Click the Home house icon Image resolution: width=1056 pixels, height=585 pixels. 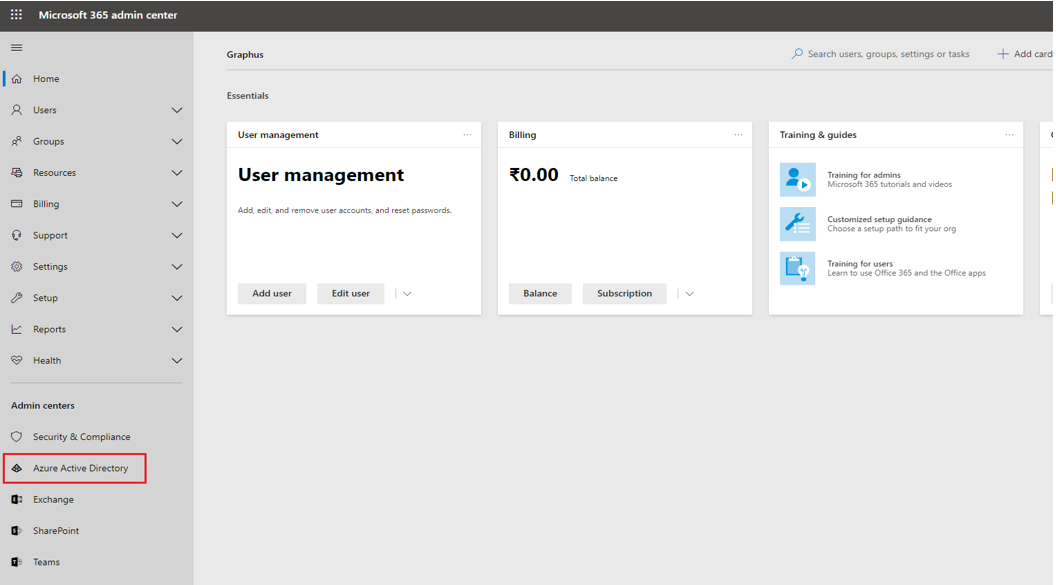pyautogui.click(x=17, y=79)
